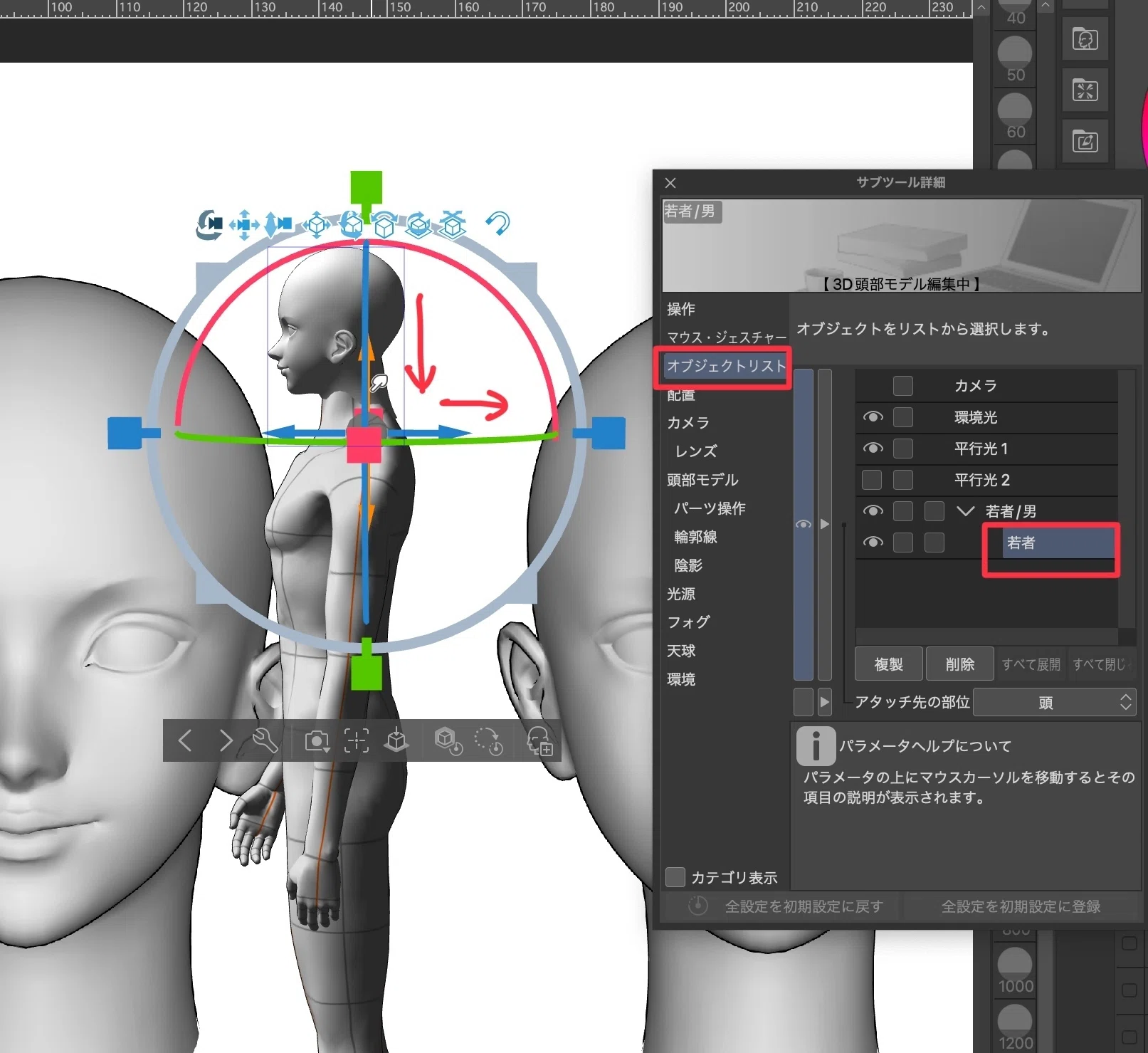Select brush size 1000 preset
The width and height of the screenshot is (1148, 1053).
[1016, 972]
